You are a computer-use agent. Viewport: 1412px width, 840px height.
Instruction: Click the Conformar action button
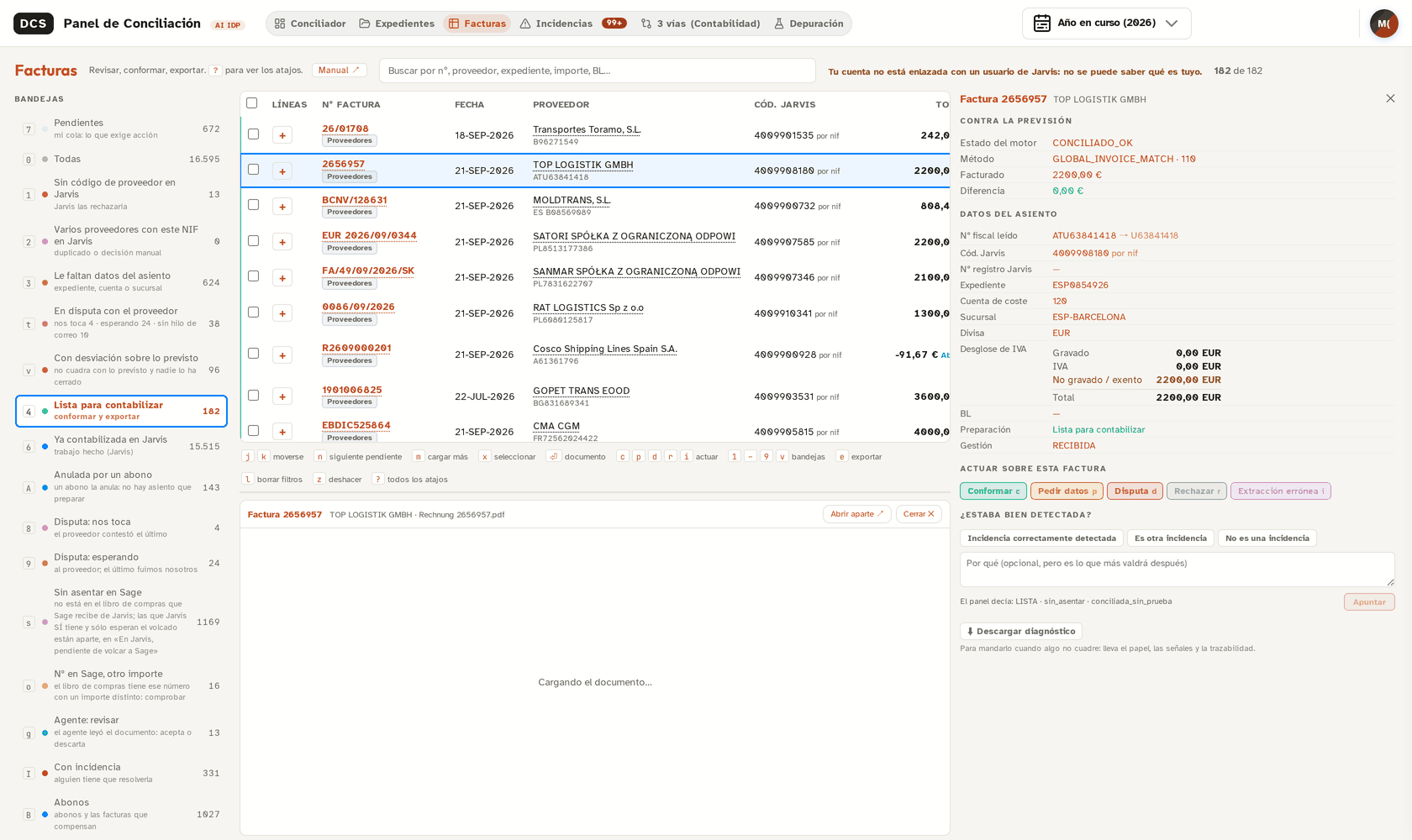click(993, 491)
